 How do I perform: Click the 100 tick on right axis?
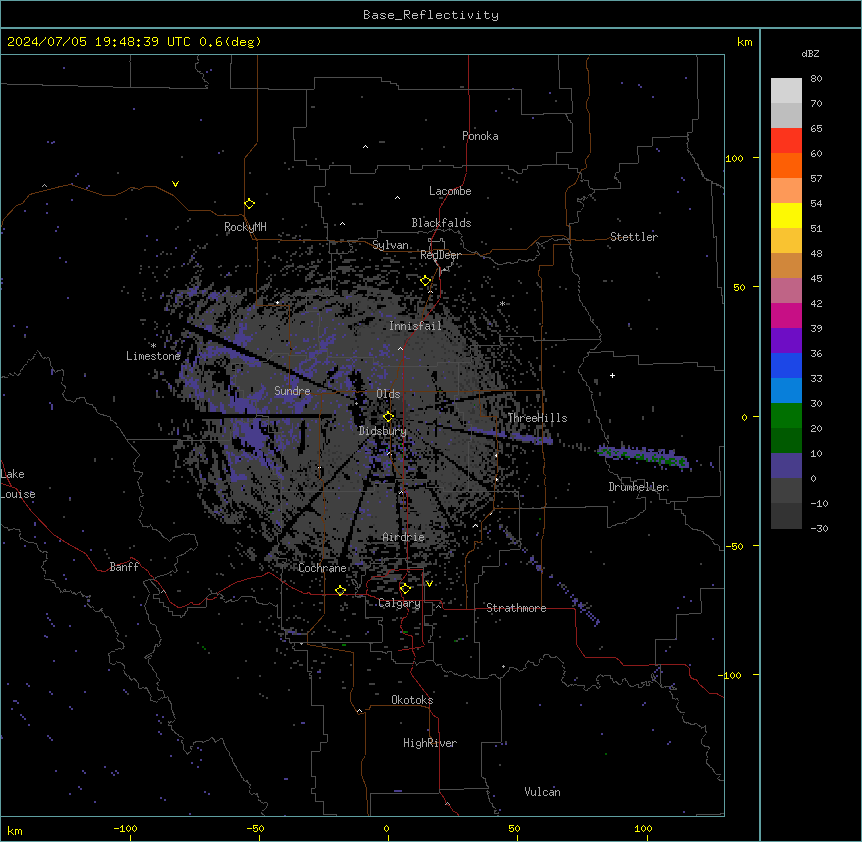[735, 158]
